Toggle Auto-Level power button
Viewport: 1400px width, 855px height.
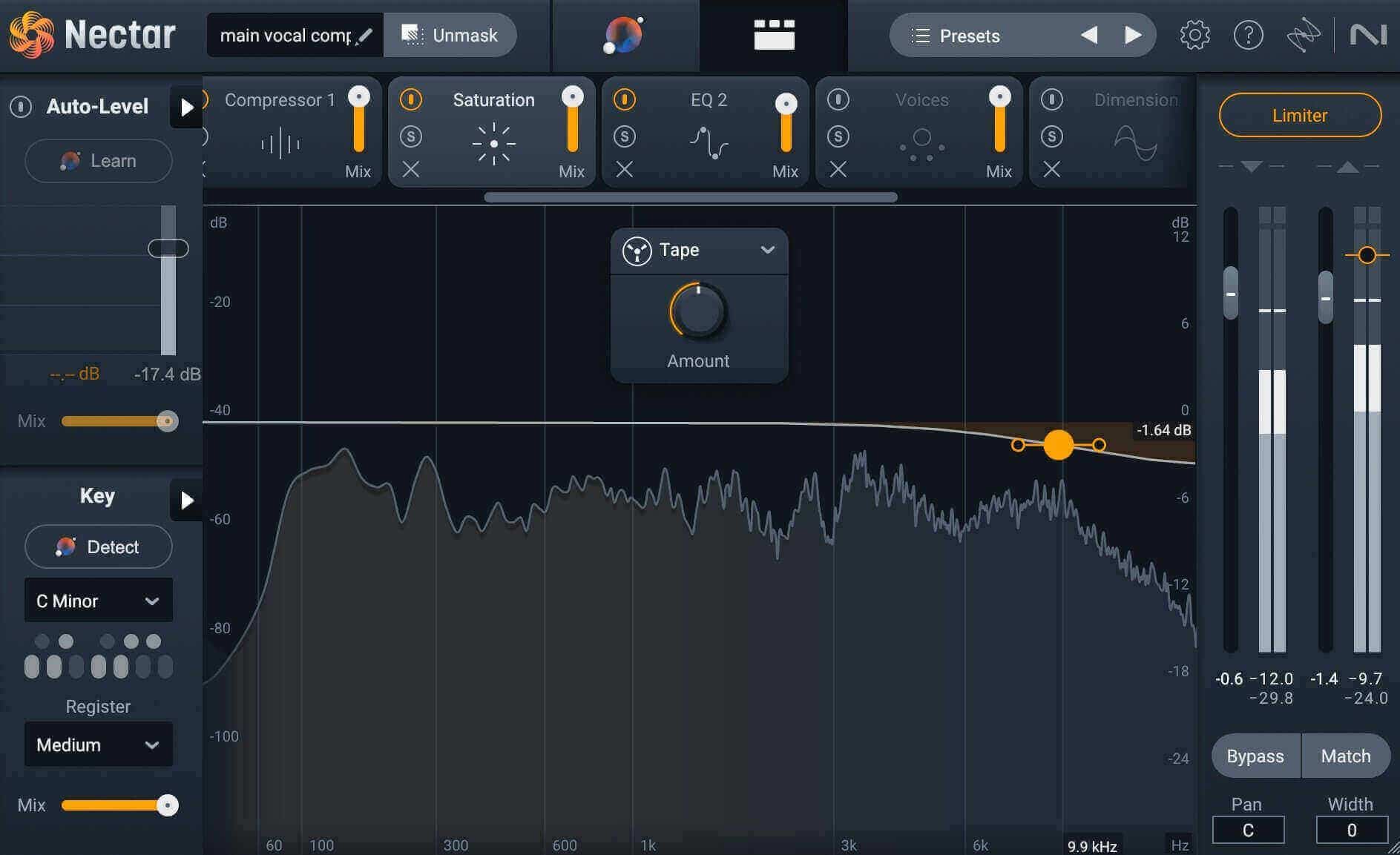point(21,107)
